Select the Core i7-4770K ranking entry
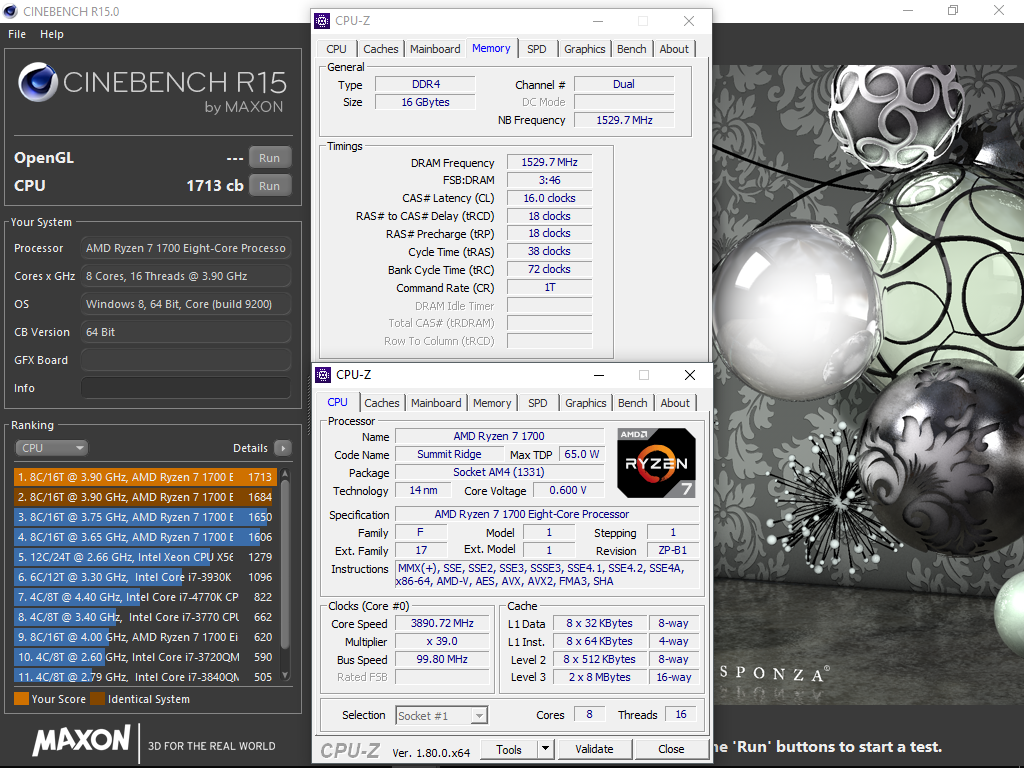The image size is (1024, 768). click(x=145, y=597)
